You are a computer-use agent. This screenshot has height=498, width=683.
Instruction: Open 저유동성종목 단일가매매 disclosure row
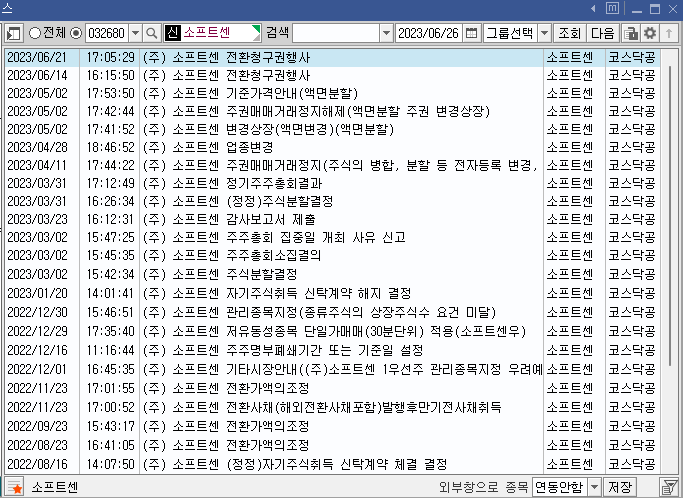(332, 331)
